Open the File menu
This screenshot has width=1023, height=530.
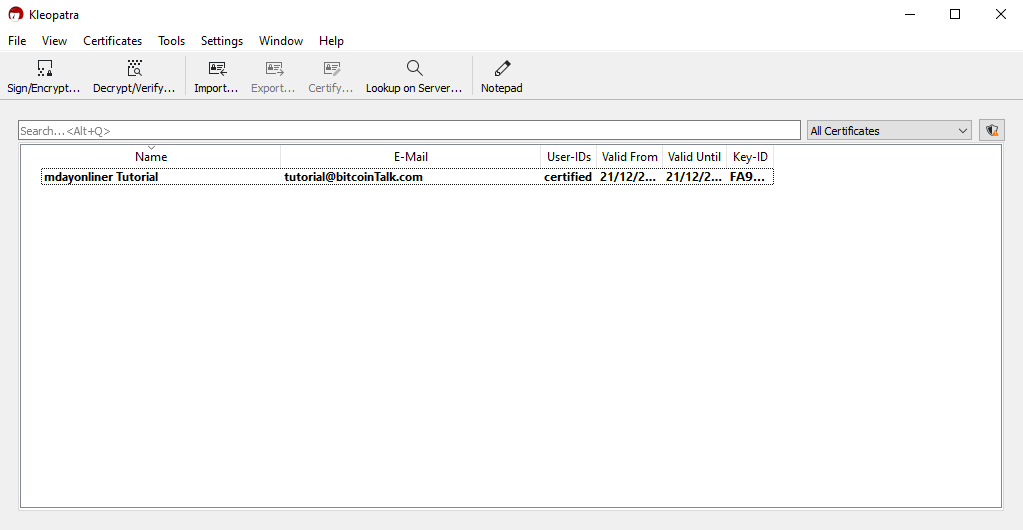coord(17,40)
